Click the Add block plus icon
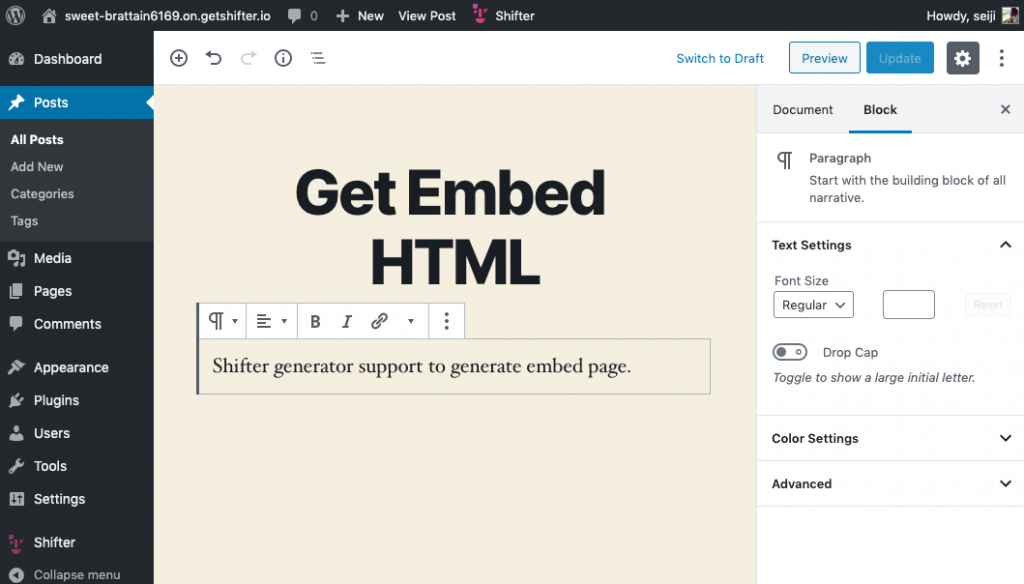 click(178, 58)
